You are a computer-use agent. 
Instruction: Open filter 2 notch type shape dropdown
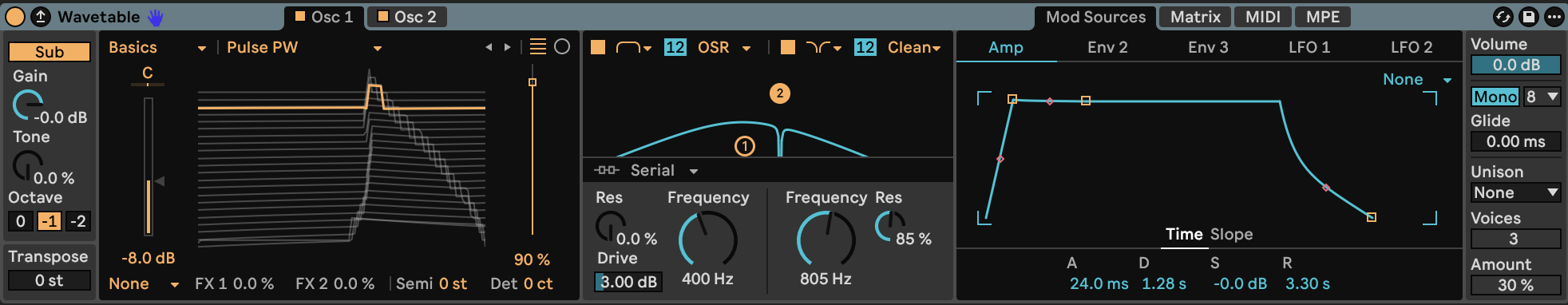pyautogui.click(x=824, y=48)
